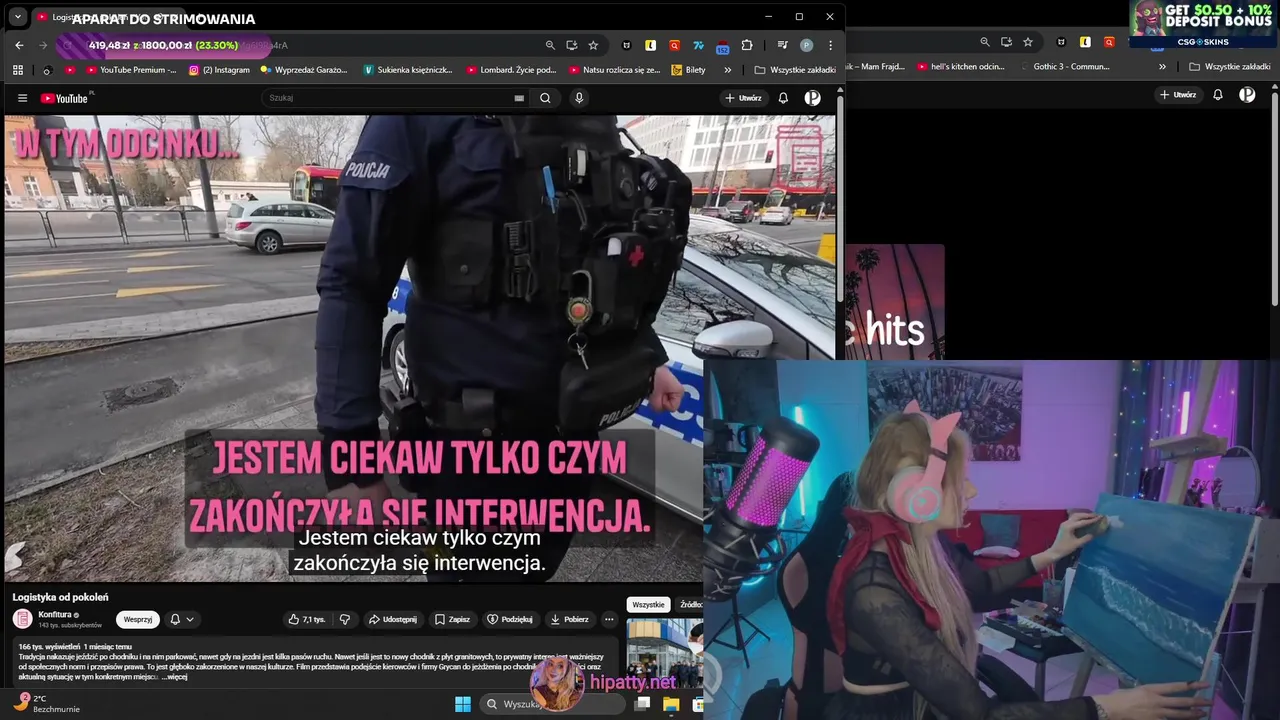This screenshot has height=720, width=1280.
Task: Open Chrome three-dot menu in front window
Action: [830, 45]
